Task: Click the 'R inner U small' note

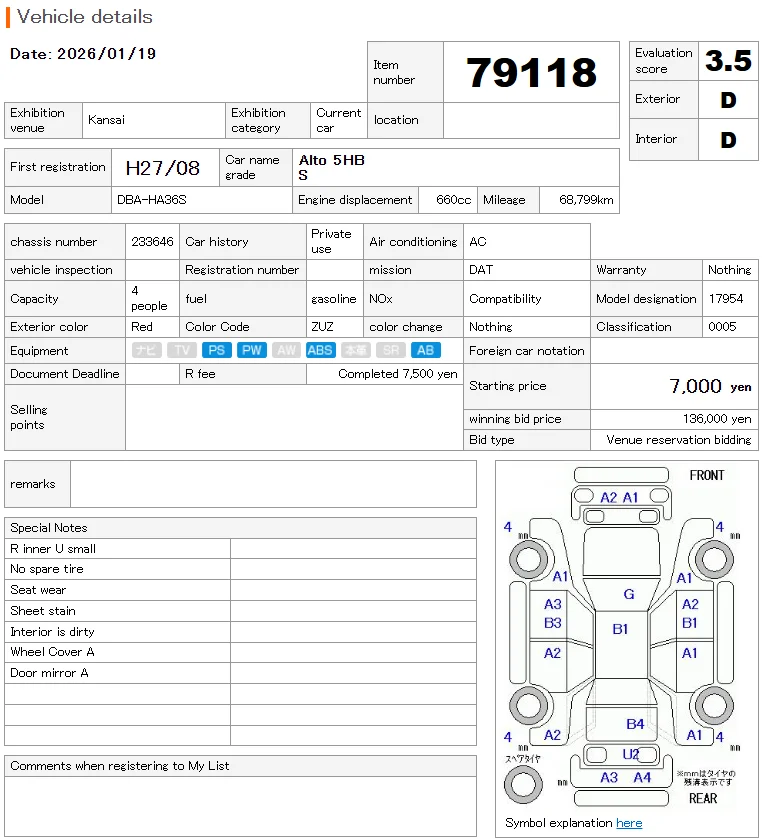Action: click(x=53, y=548)
